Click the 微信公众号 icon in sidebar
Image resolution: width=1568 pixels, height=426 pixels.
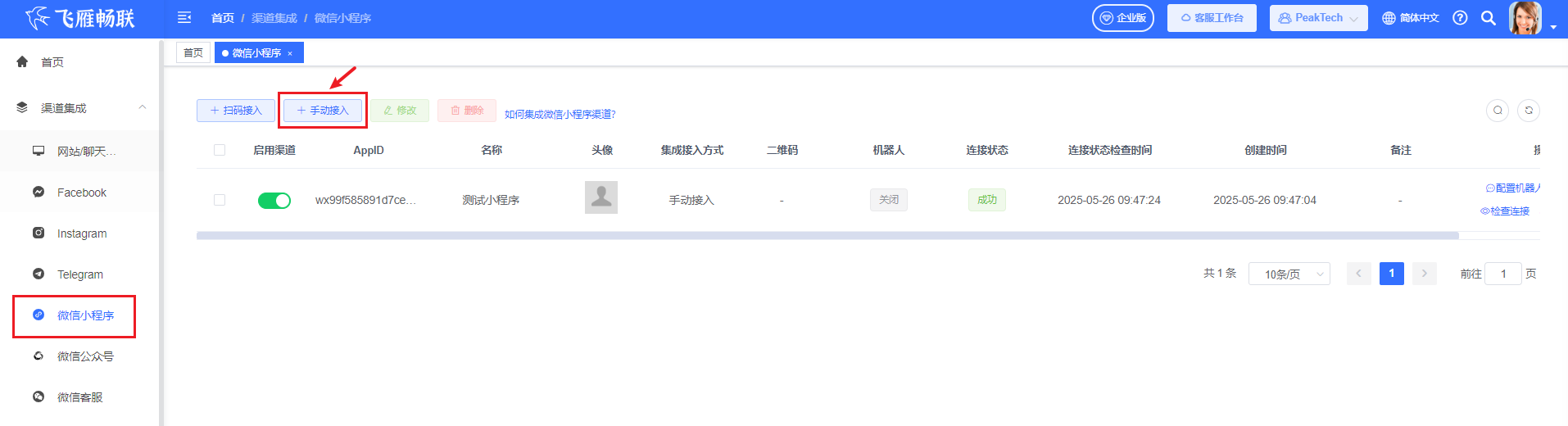39,356
